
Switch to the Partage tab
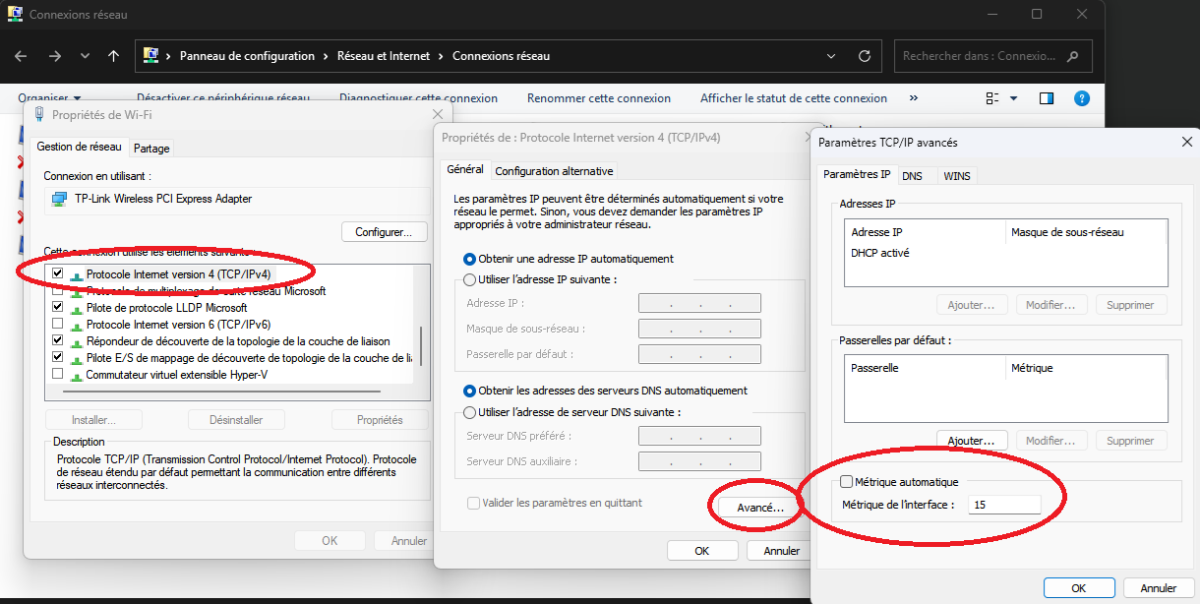coord(152,148)
